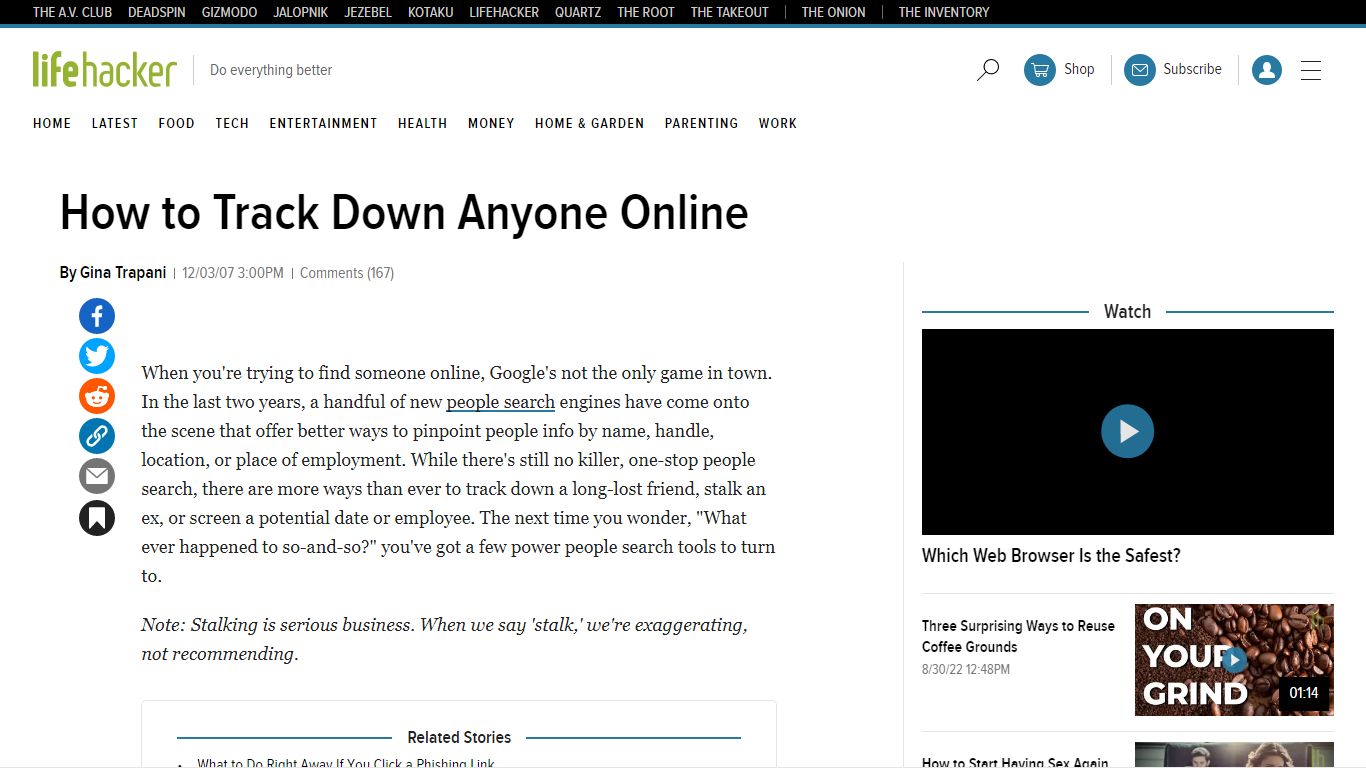The width and height of the screenshot is (1366, 768).
Task: Click the Lifehacker logo
Action: click(105, 69)
